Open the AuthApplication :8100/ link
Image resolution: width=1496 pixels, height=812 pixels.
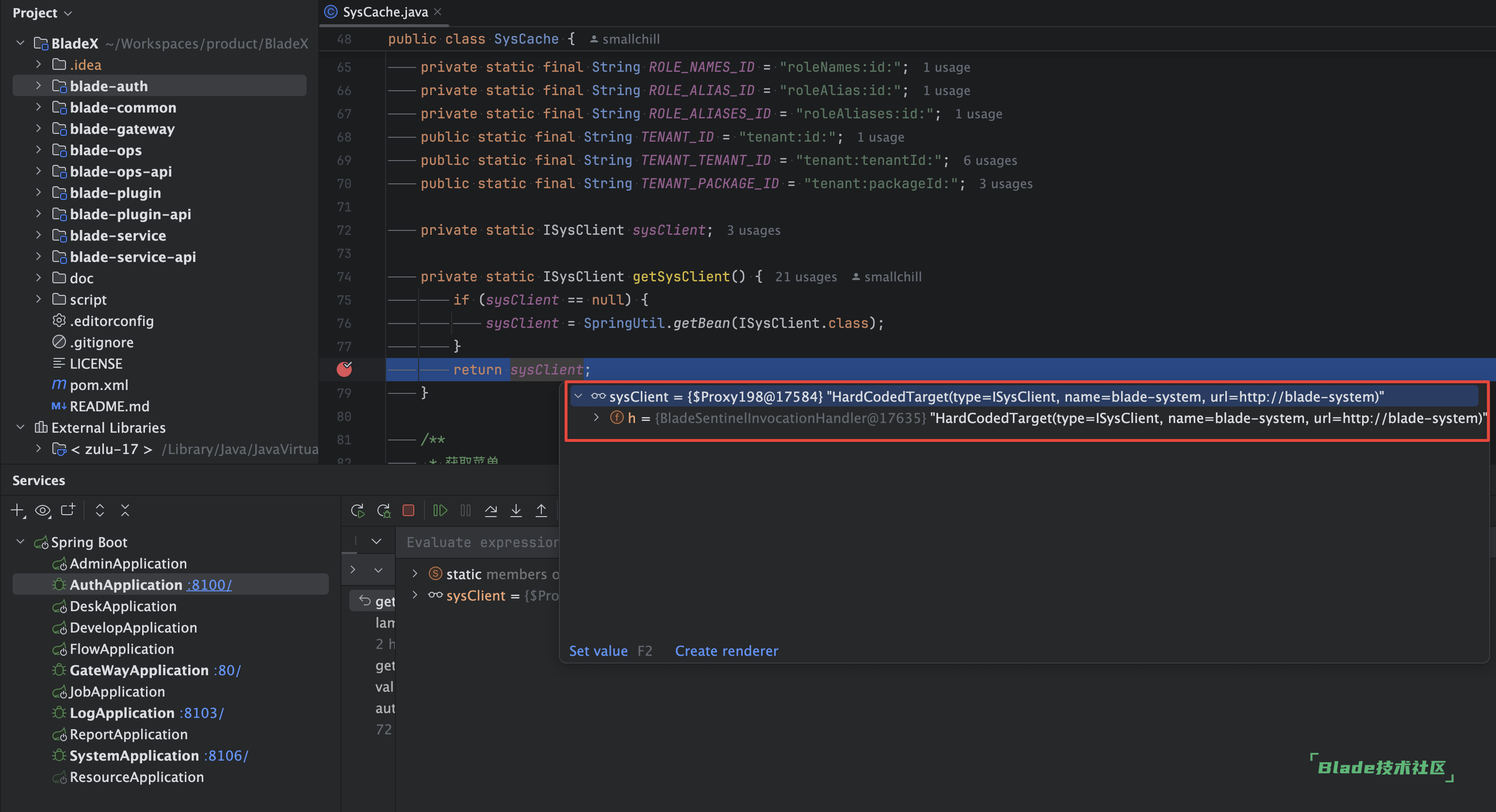point(209,585)
